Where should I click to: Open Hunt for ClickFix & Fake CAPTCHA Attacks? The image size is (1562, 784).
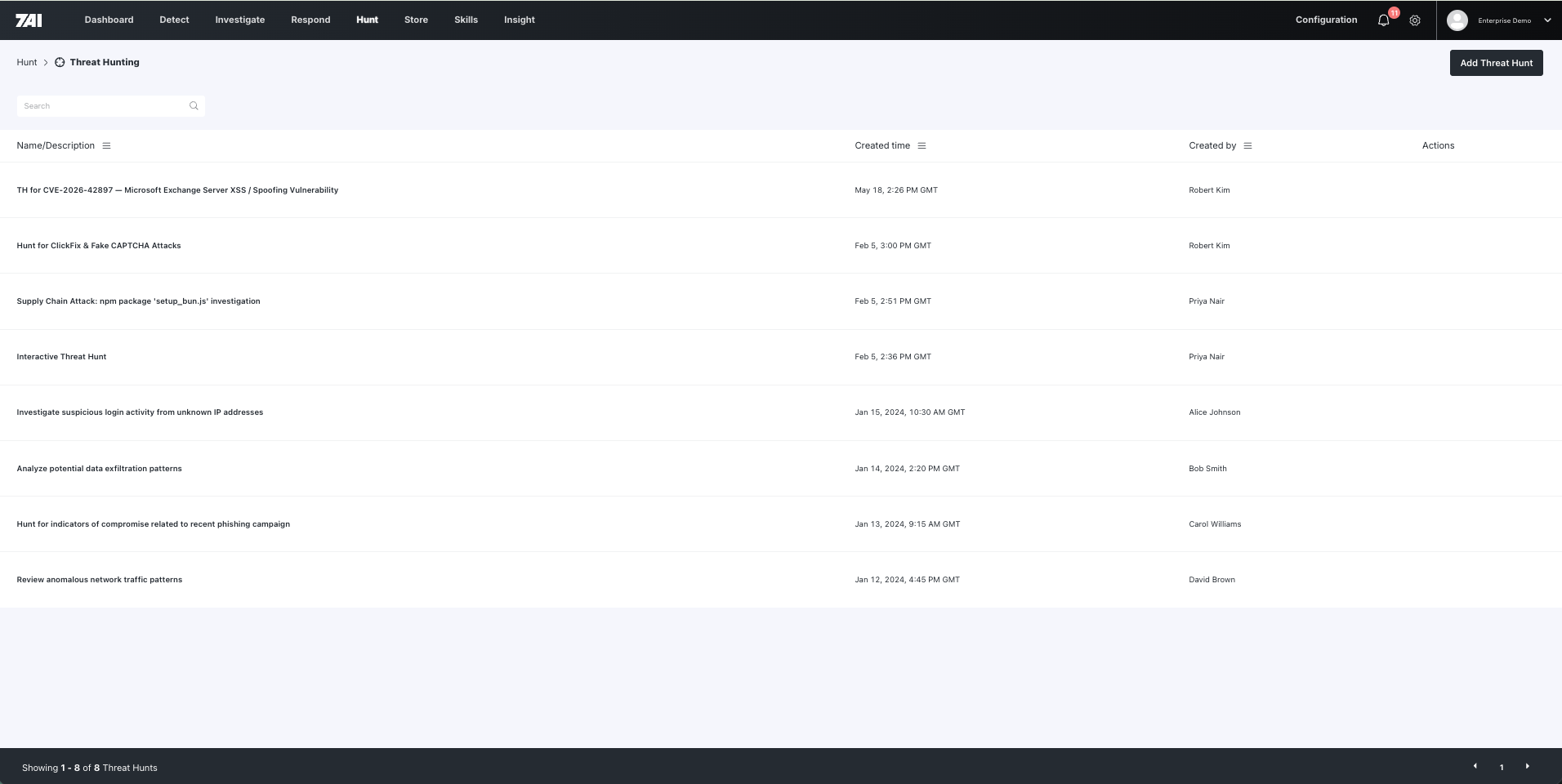pyautogui.click(x=99, y=246)
